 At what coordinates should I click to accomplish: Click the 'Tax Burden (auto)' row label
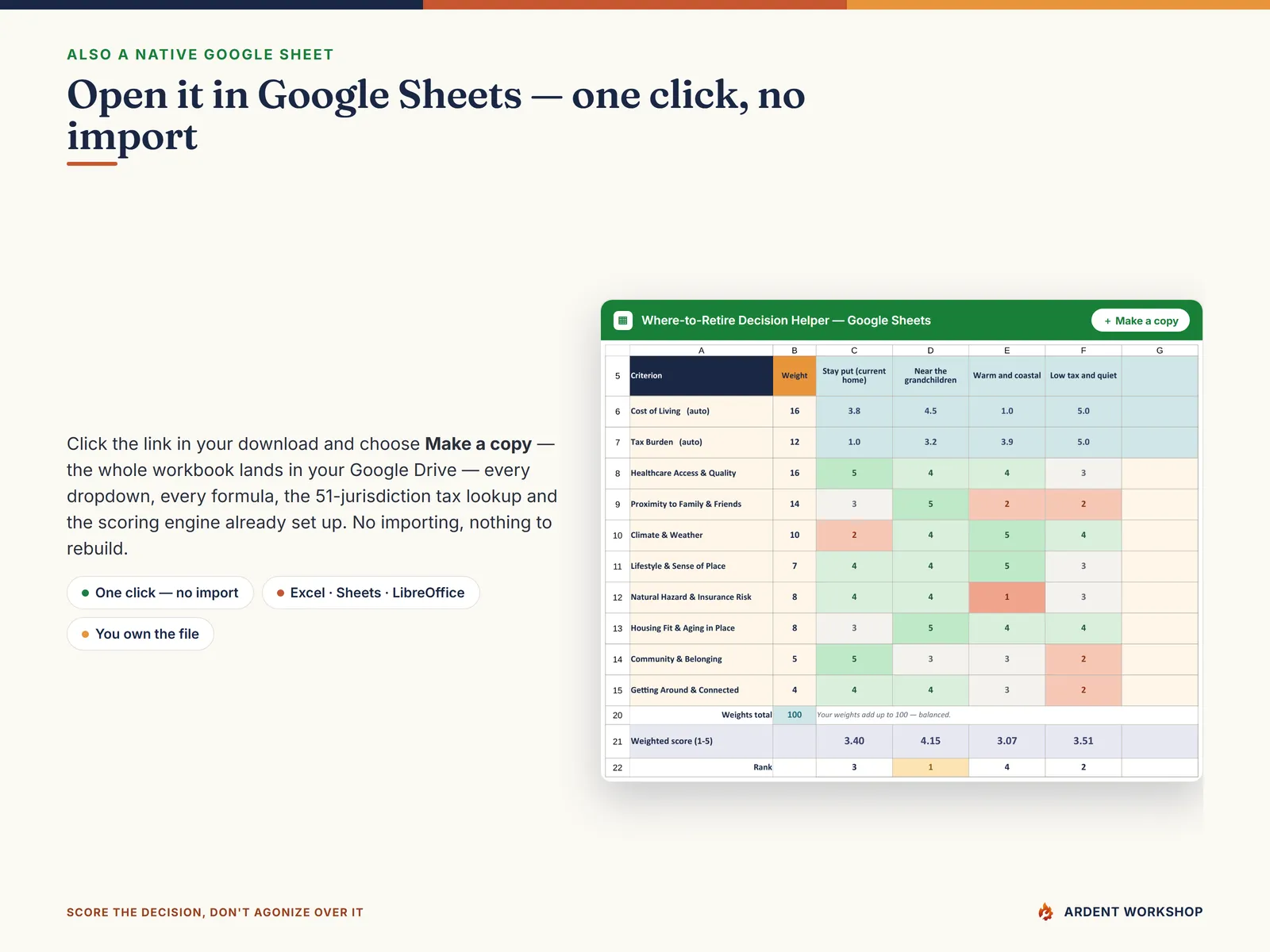[701, 443]
